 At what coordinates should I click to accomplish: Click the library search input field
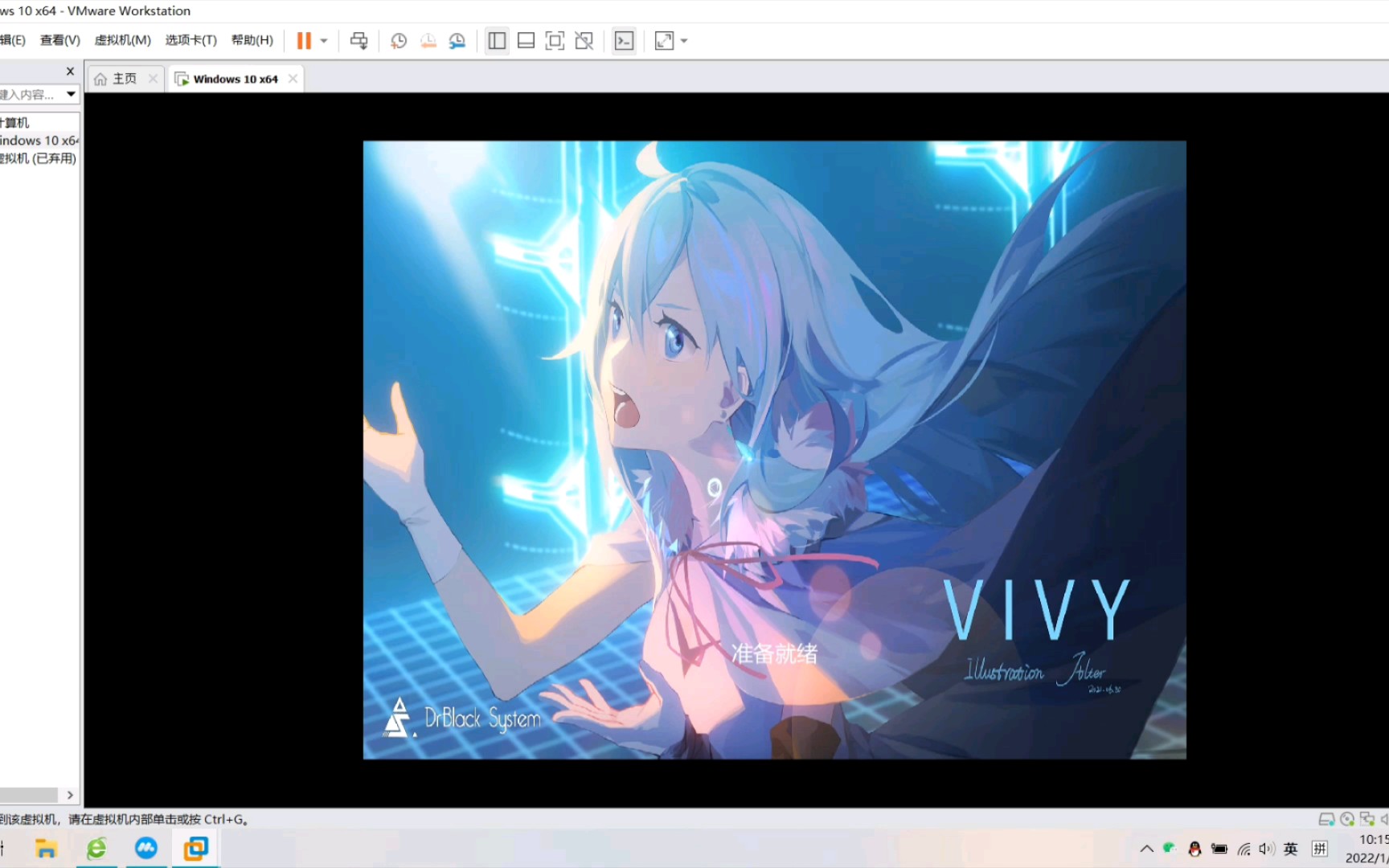(x=31, y=95)
